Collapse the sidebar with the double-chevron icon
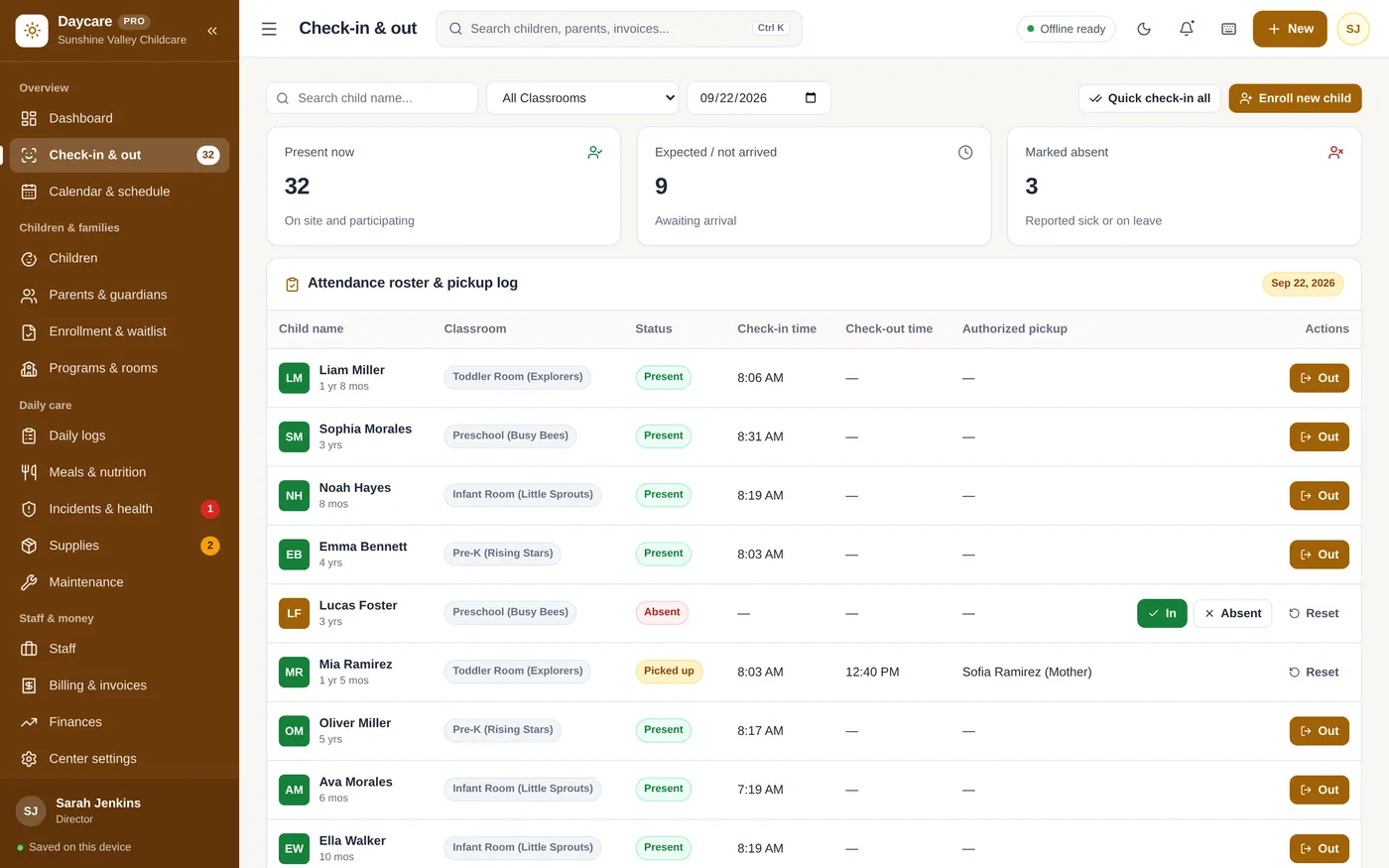 [x=212, y=31]
